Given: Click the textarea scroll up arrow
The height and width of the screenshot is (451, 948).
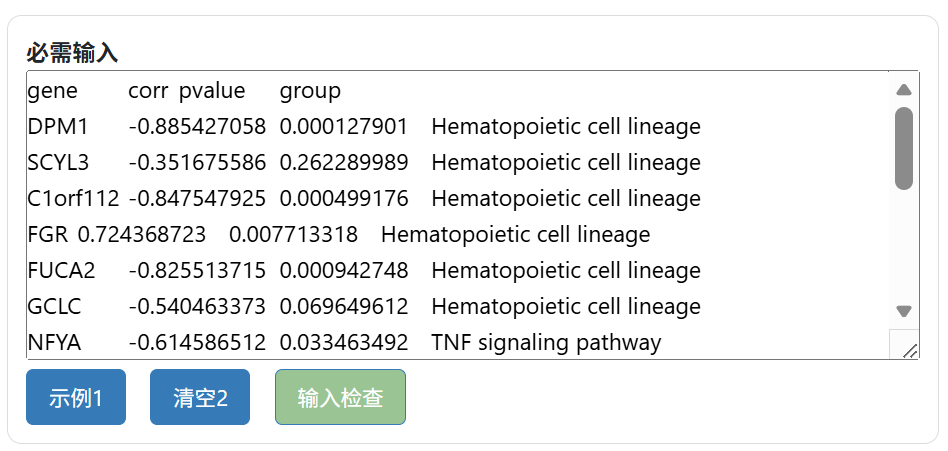Looking at the screenshot, I should (904, 90).
